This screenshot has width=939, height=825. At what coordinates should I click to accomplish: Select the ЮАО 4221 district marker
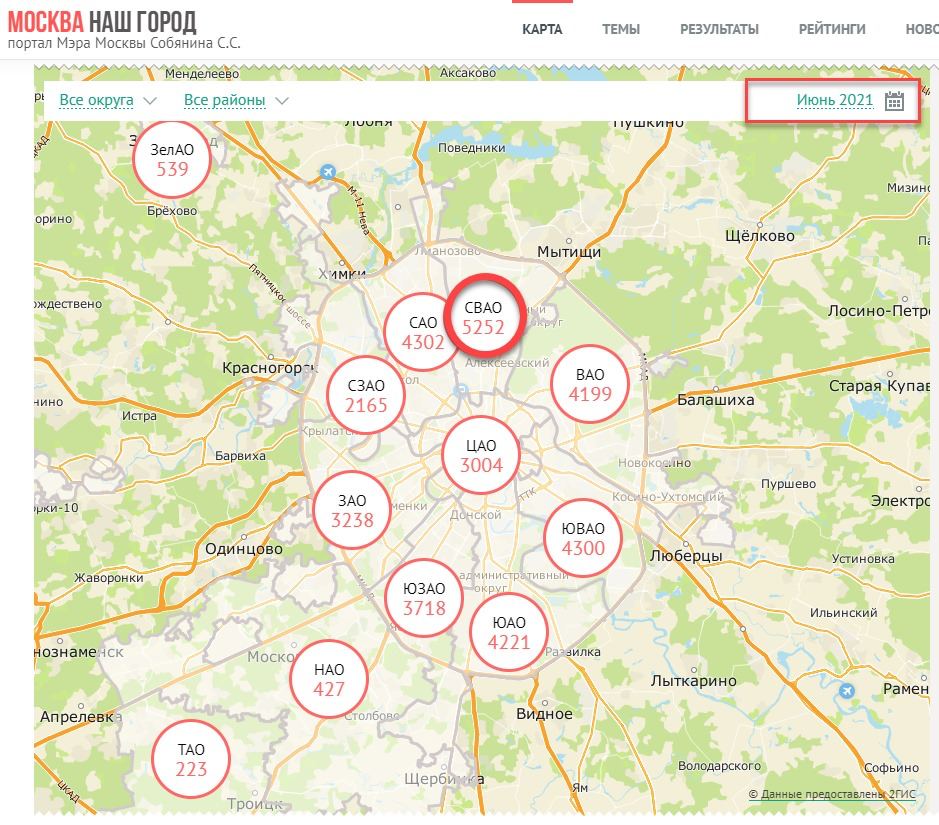[508, 632]
